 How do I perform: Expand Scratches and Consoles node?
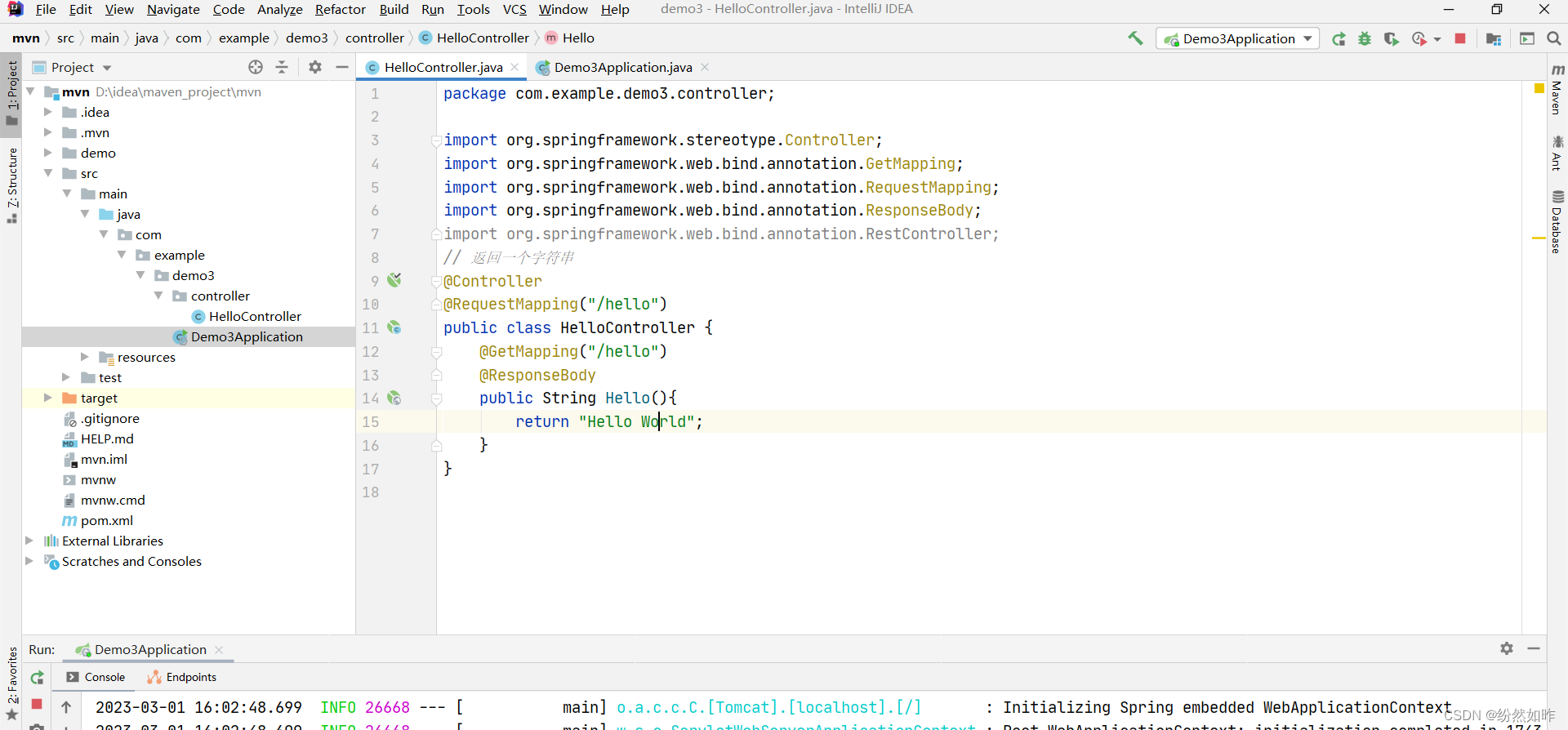click(29, 561)
